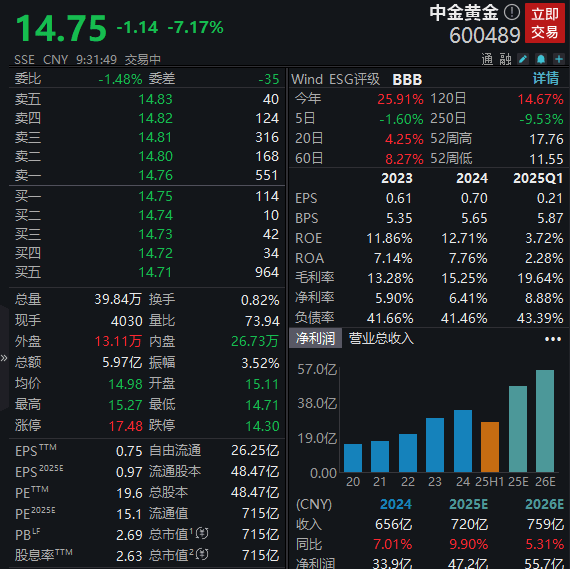The height and width of the screenshot is (569, 570).
Task: Click the 量比 value 73.94
Action: (x=262, y=321)
